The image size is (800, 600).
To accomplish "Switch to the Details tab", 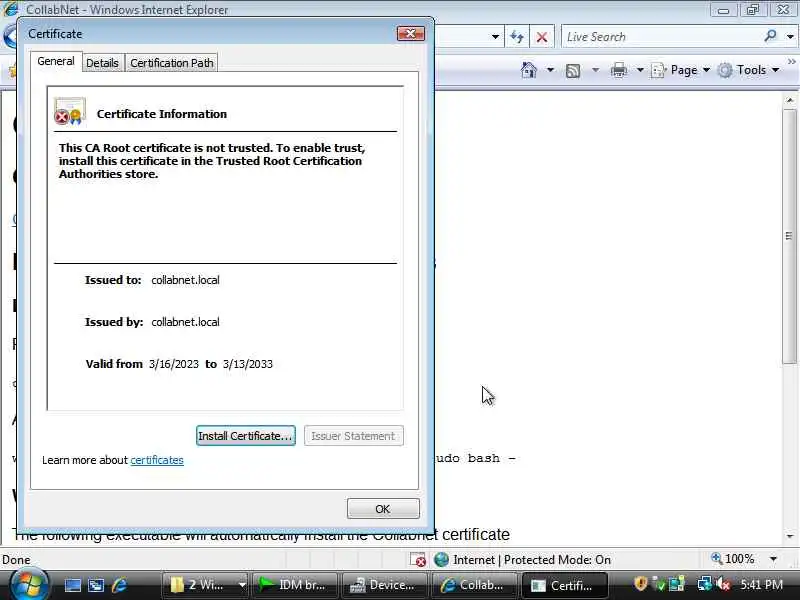I will tap(102, 63).
